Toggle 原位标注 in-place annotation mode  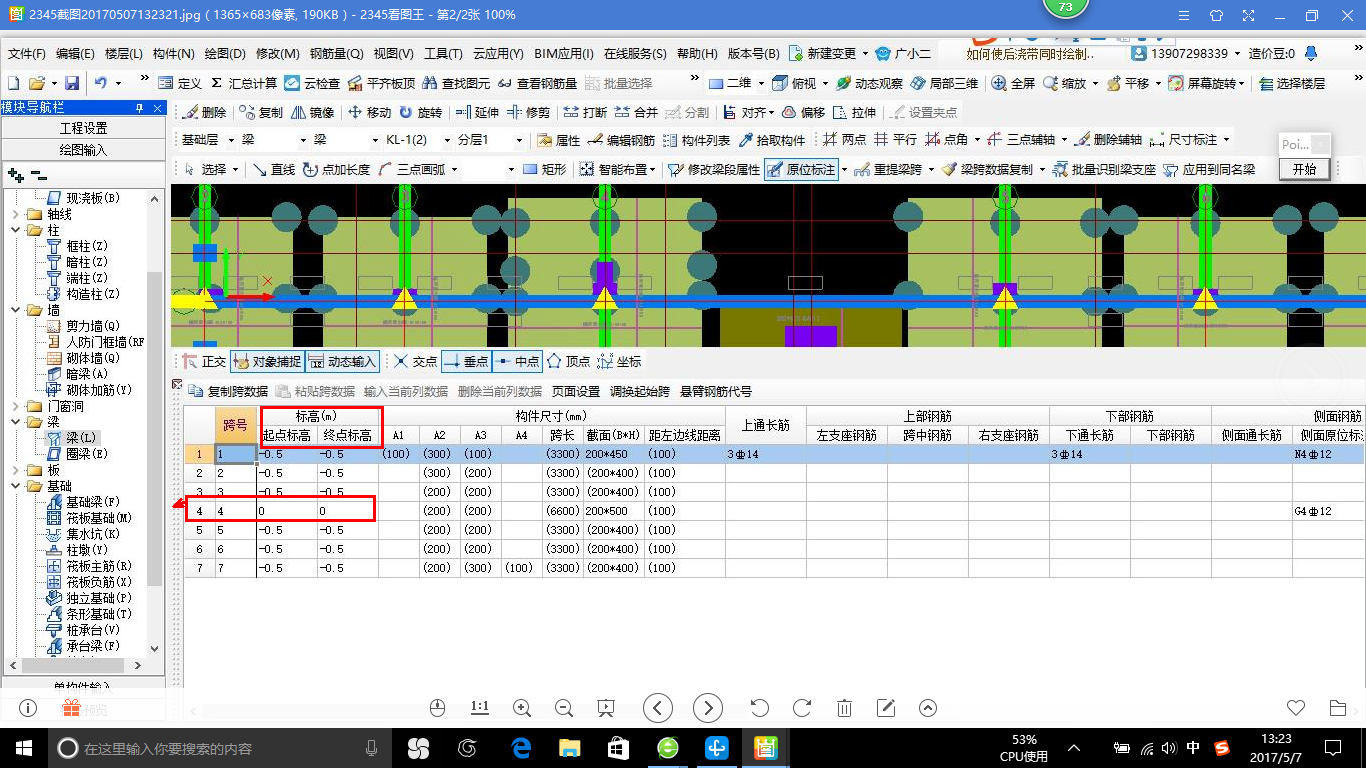point(801,170)
